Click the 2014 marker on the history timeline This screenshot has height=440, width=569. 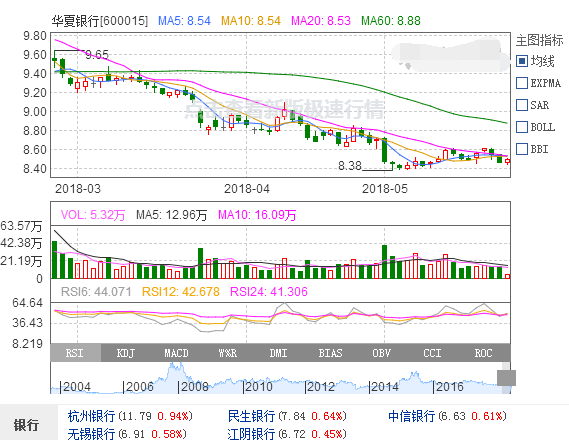pos(384,387)
